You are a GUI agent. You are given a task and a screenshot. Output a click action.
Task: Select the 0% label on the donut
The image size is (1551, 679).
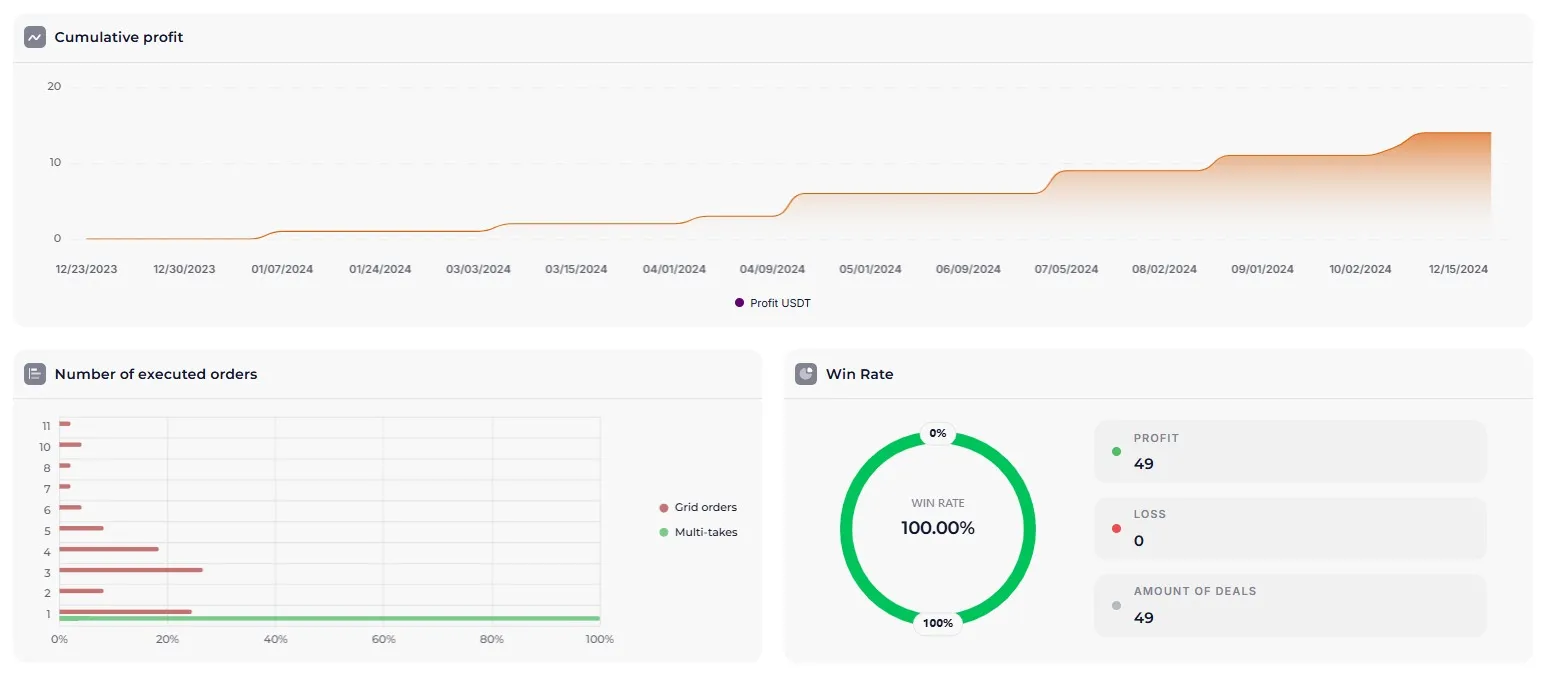[x=937, y=434]
